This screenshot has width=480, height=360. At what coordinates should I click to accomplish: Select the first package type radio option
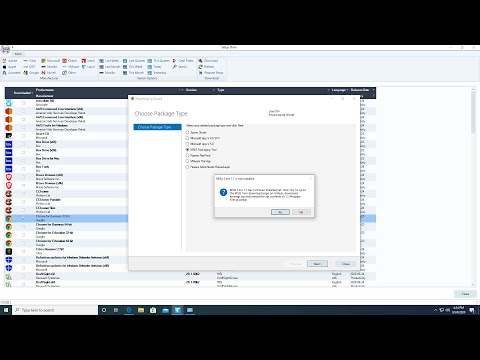(x=187, y=132)
